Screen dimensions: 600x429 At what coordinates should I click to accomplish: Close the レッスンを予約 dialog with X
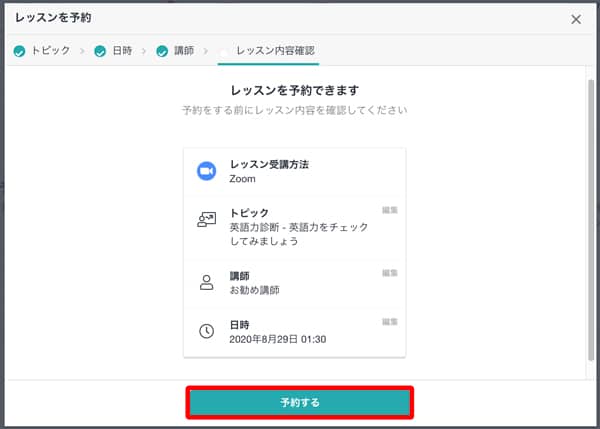coord(575,19)
